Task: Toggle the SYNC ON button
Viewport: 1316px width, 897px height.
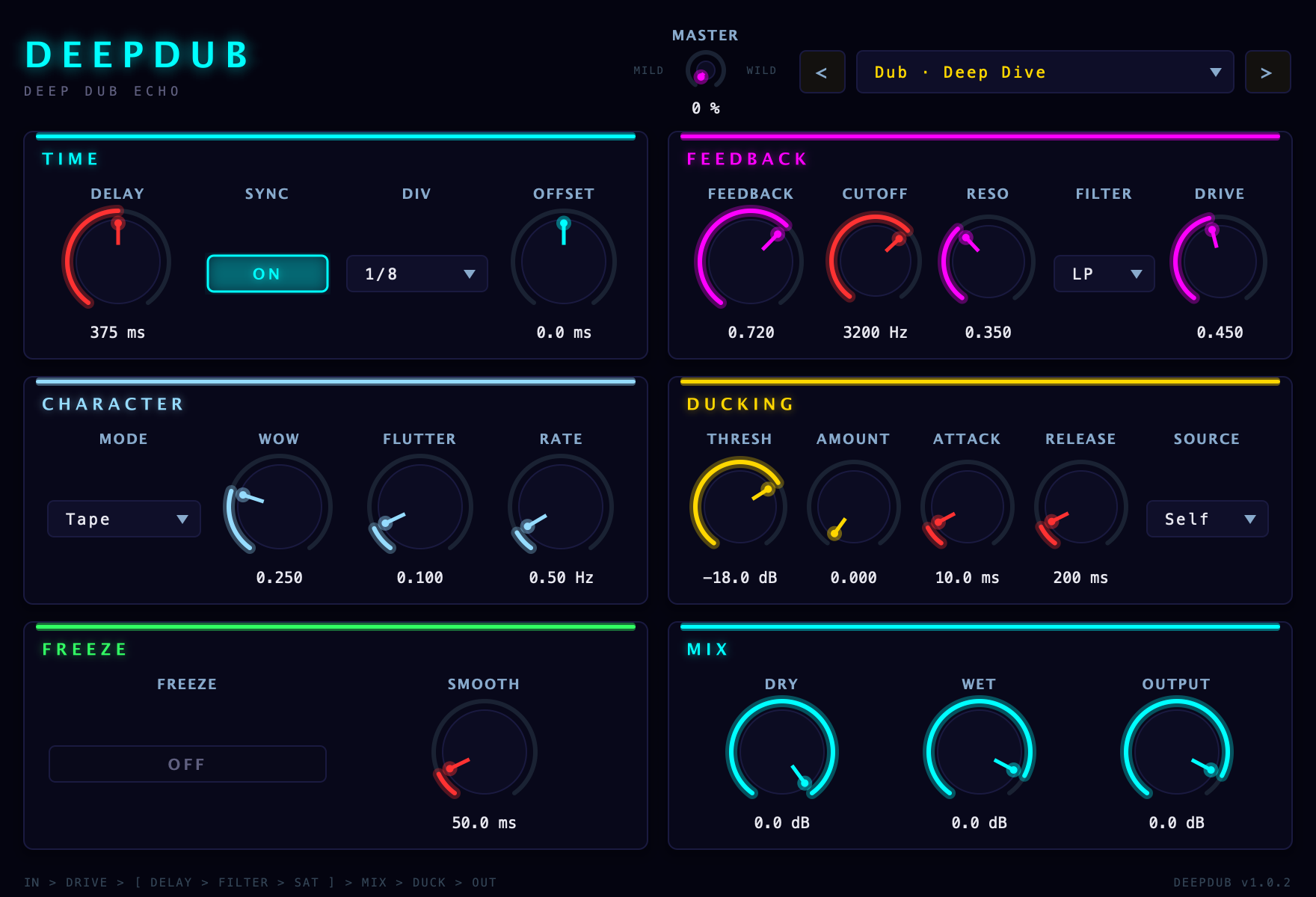Action: [x=267, y=274]
